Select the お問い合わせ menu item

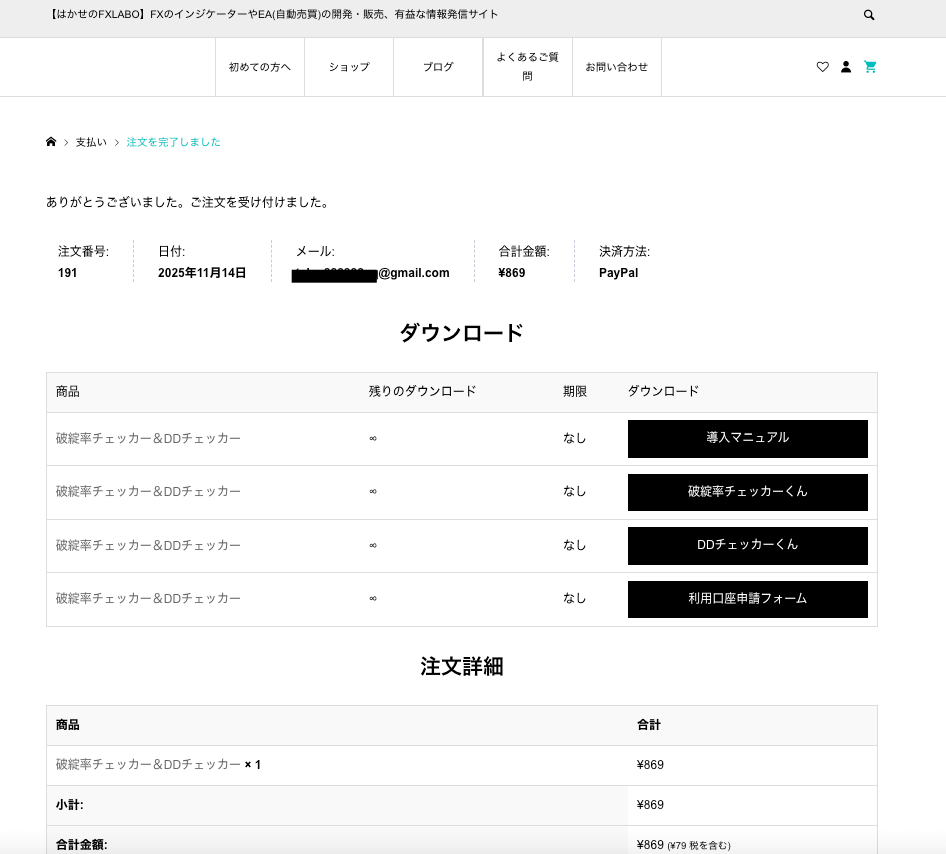tap(616, 67)
